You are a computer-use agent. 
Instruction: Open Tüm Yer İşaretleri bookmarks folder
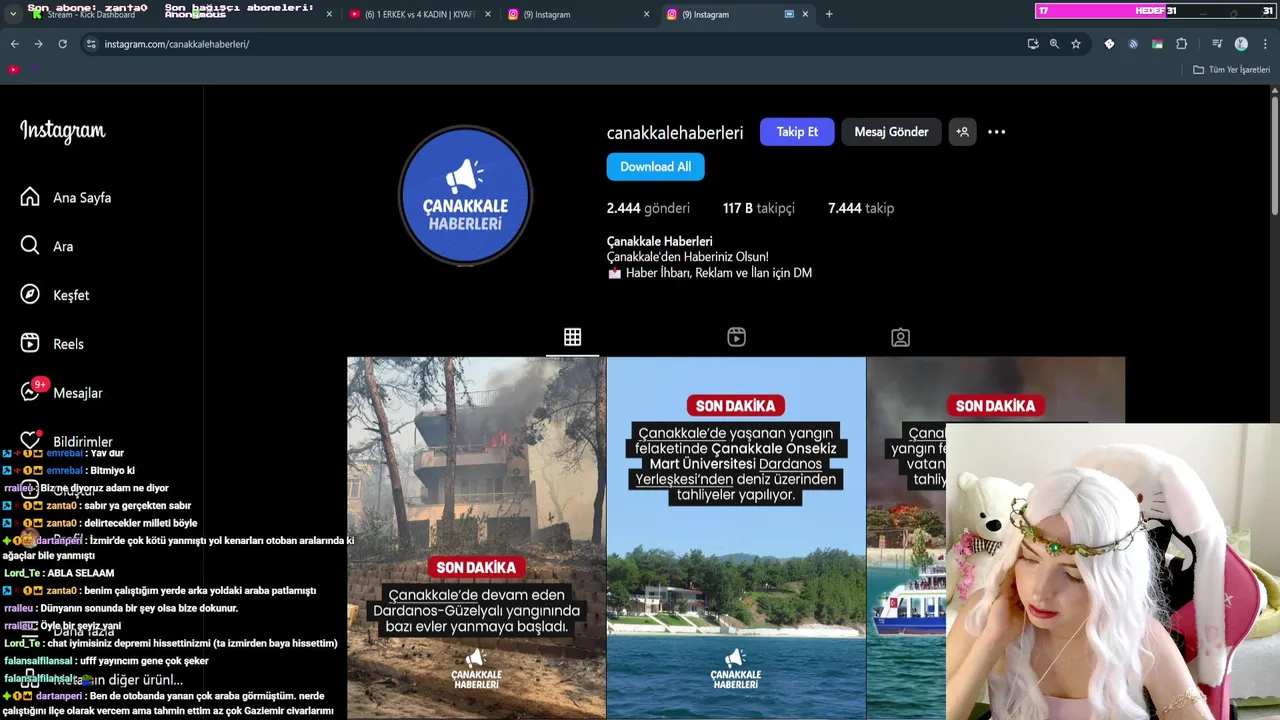tap(1231, 70)
